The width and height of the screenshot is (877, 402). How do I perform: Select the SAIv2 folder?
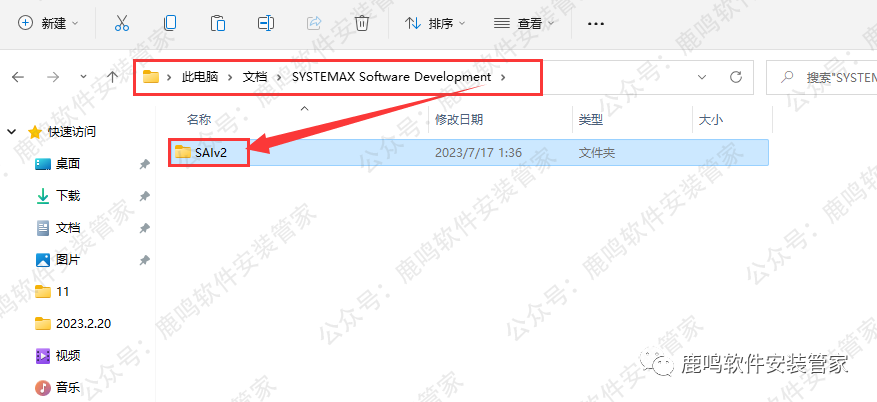pos(469,152)
